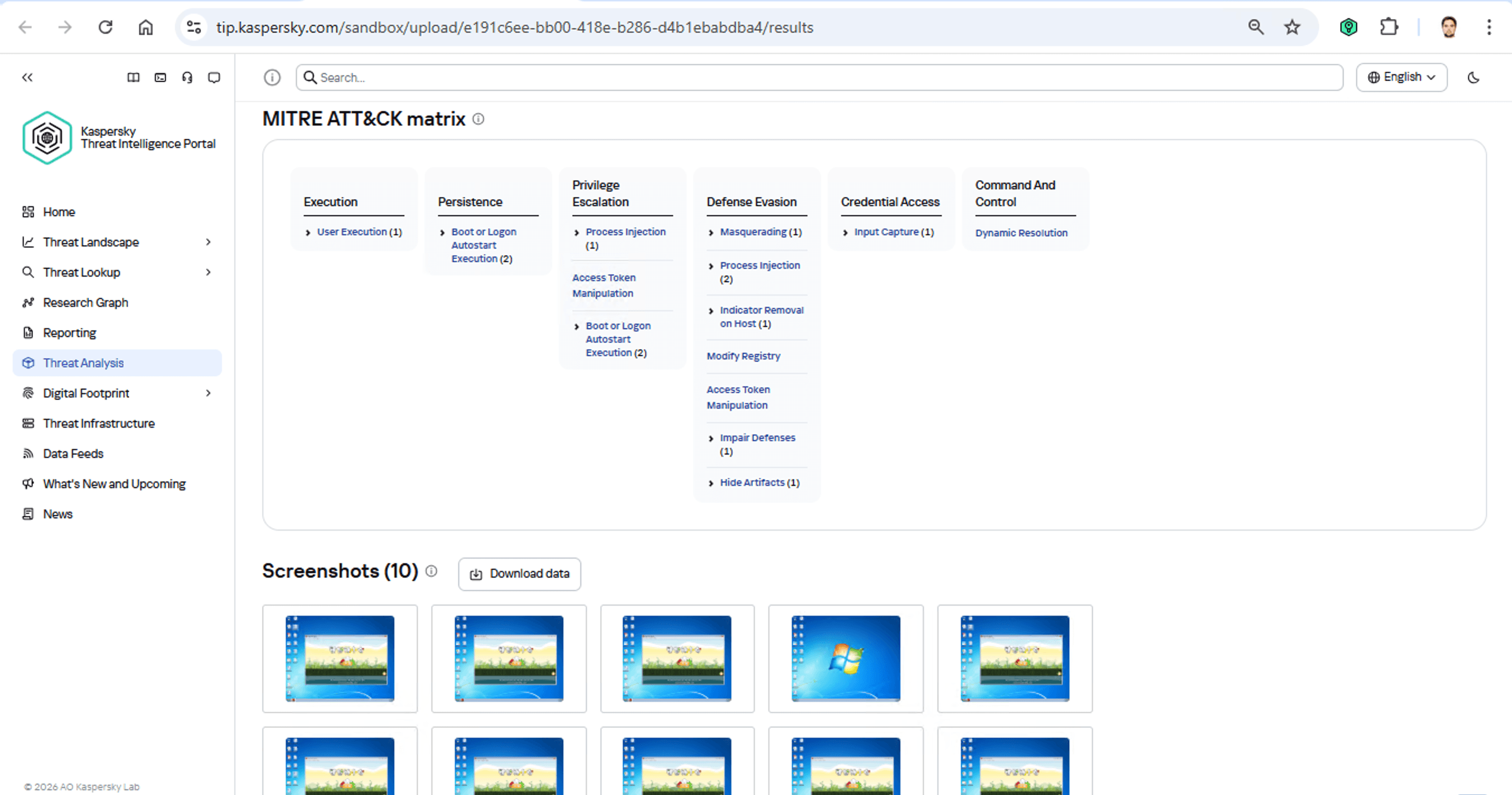Click the chat feedback icon in sidebar
Image resolution: width=1512 pixels, height=795 pixels.
pos(214,77)
